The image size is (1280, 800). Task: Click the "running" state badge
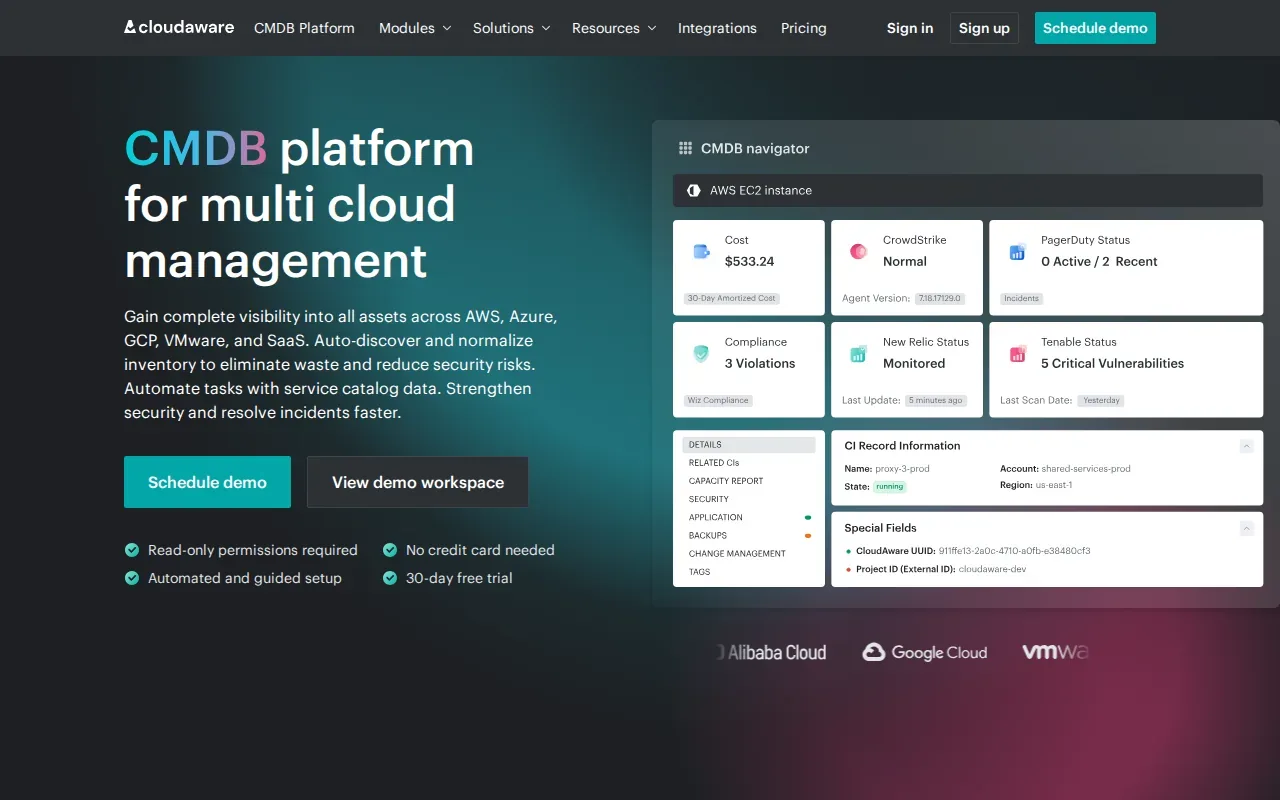coord(889,487)
